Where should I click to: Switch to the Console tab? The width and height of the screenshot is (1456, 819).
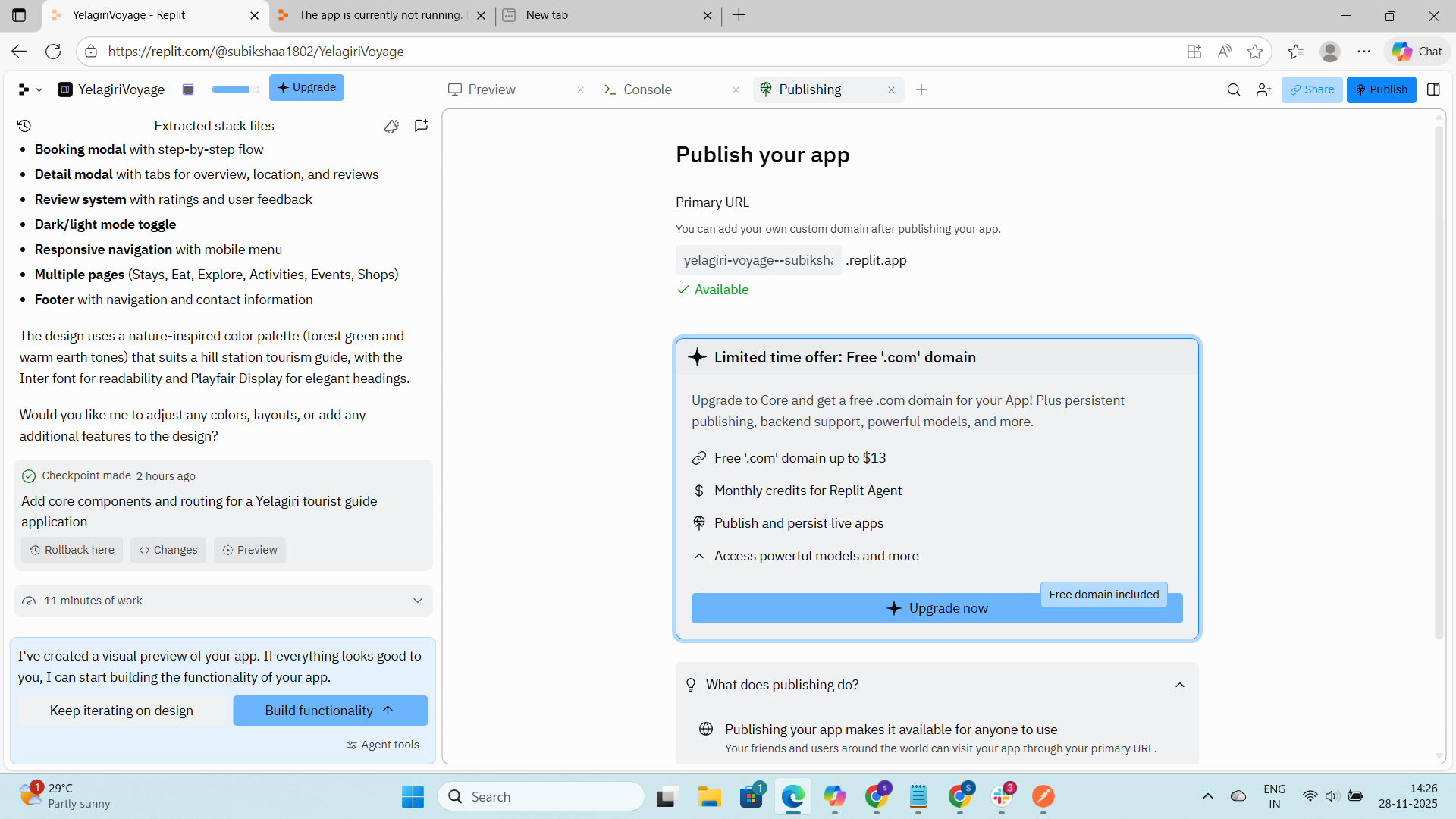647,89
